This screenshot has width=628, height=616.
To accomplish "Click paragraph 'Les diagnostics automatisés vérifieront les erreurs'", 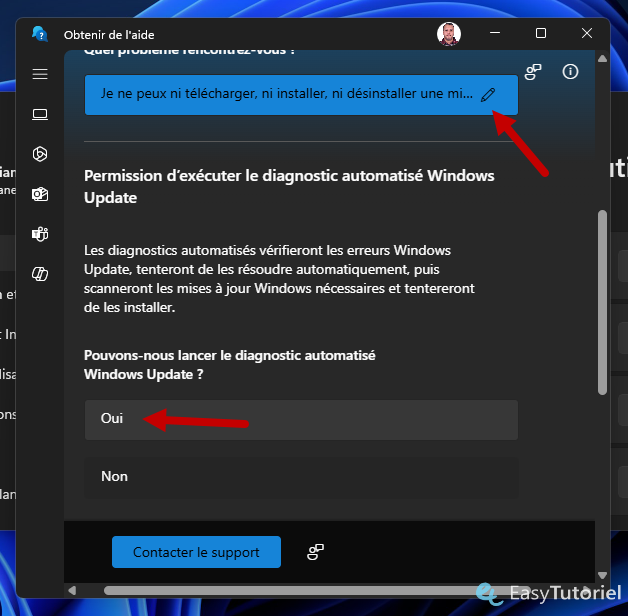I will point(279,279).
